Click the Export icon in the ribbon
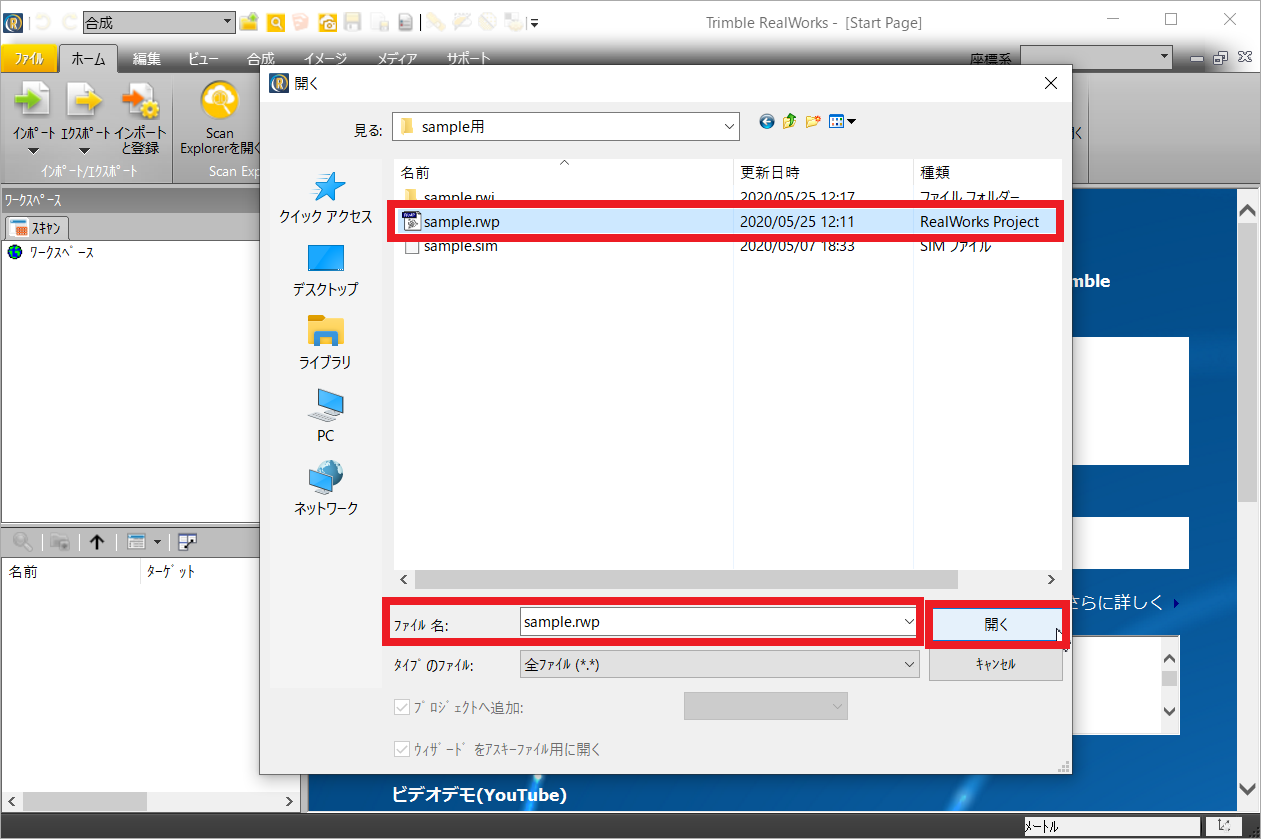 [x=84, y=100]
